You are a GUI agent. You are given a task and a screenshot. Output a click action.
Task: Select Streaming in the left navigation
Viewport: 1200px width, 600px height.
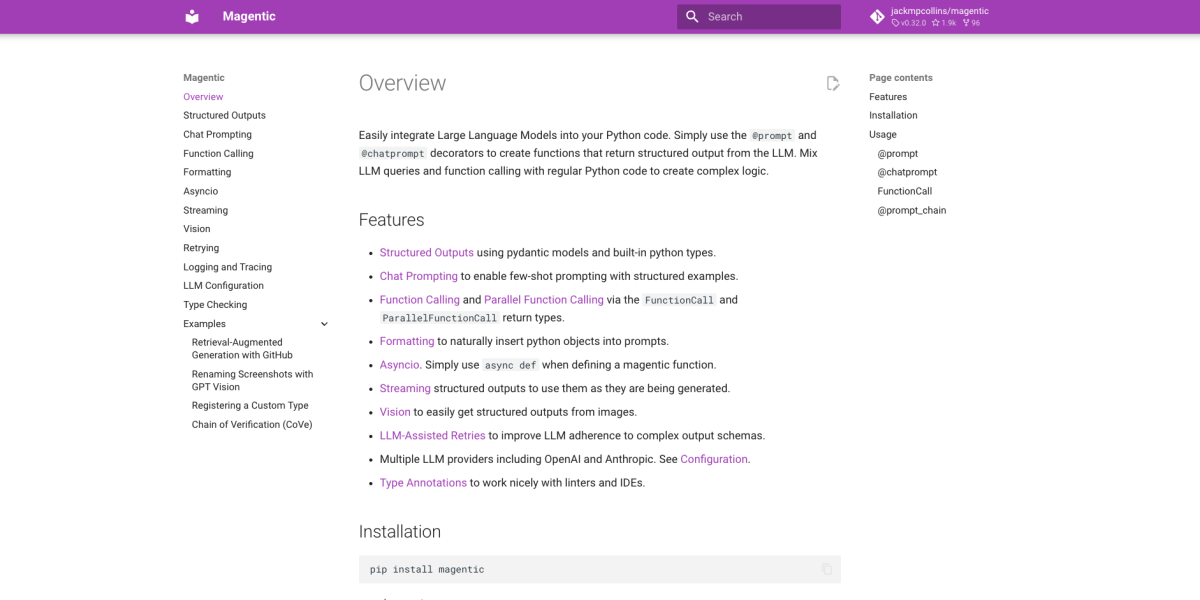point(205,211)
